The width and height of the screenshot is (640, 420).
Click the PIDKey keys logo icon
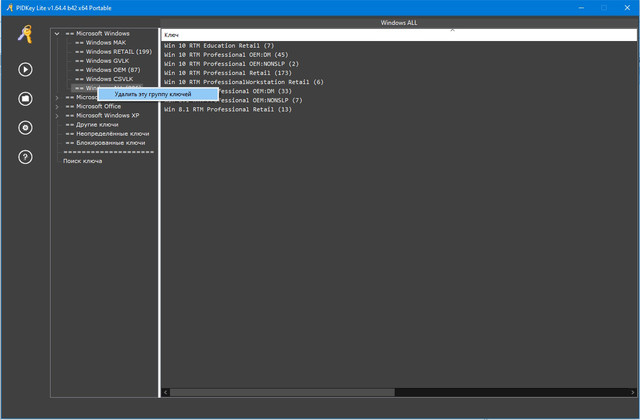click(25, 34)
